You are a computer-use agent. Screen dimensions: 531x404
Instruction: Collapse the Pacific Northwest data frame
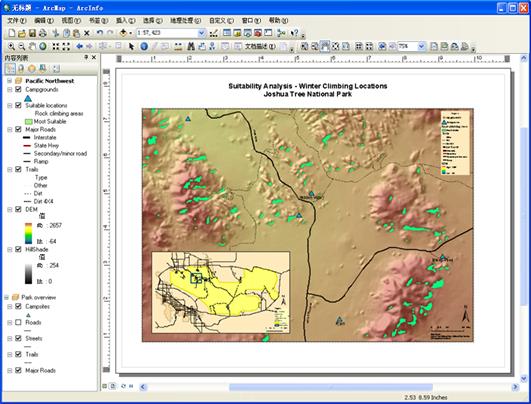click(9, 81)
